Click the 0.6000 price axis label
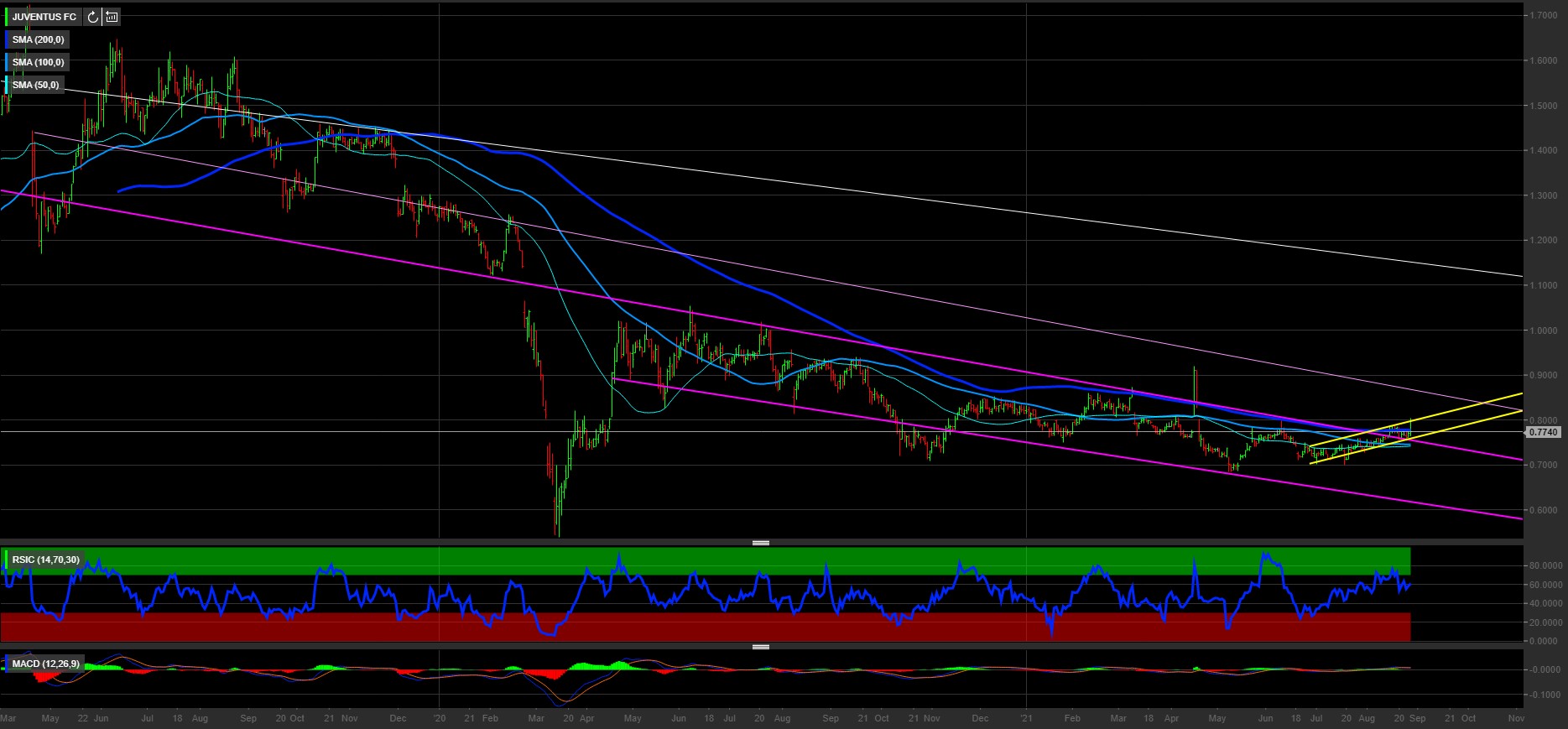 tap(1544, 510)
